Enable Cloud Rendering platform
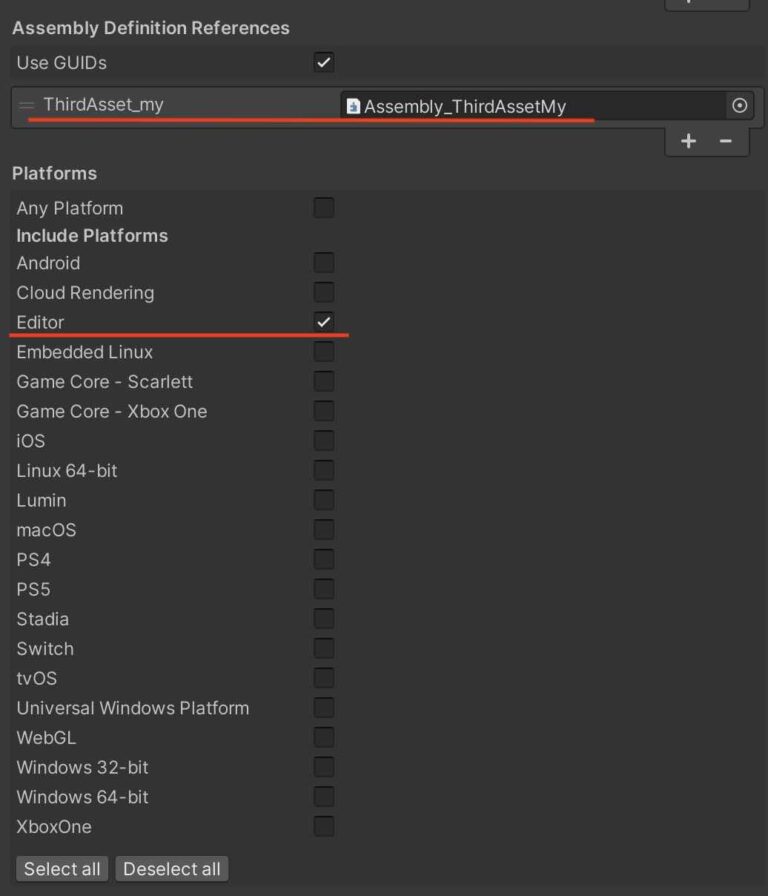 (322, 292)
